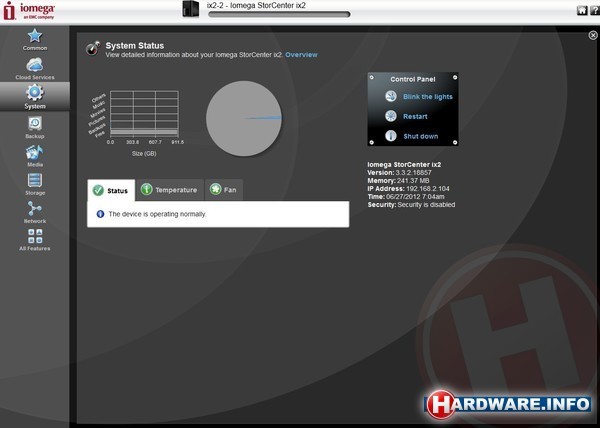Open Cloud Services in sidebar
Image resolution: width=600 pixels, height=428 pixels.
35,69
